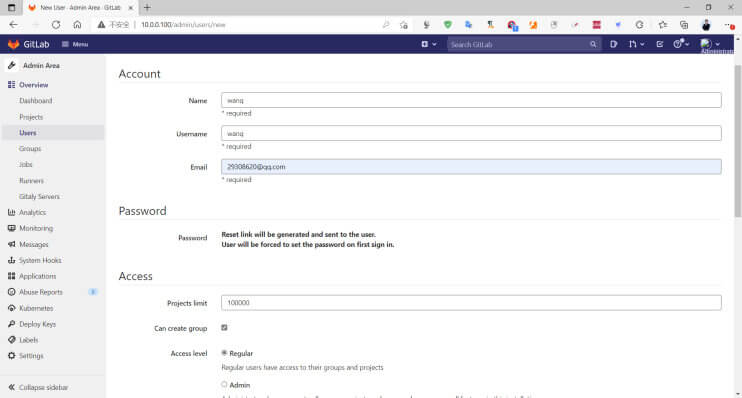Open Settings menu label
This screenshot has width=742, height=398.
click(x=31, y=356)
